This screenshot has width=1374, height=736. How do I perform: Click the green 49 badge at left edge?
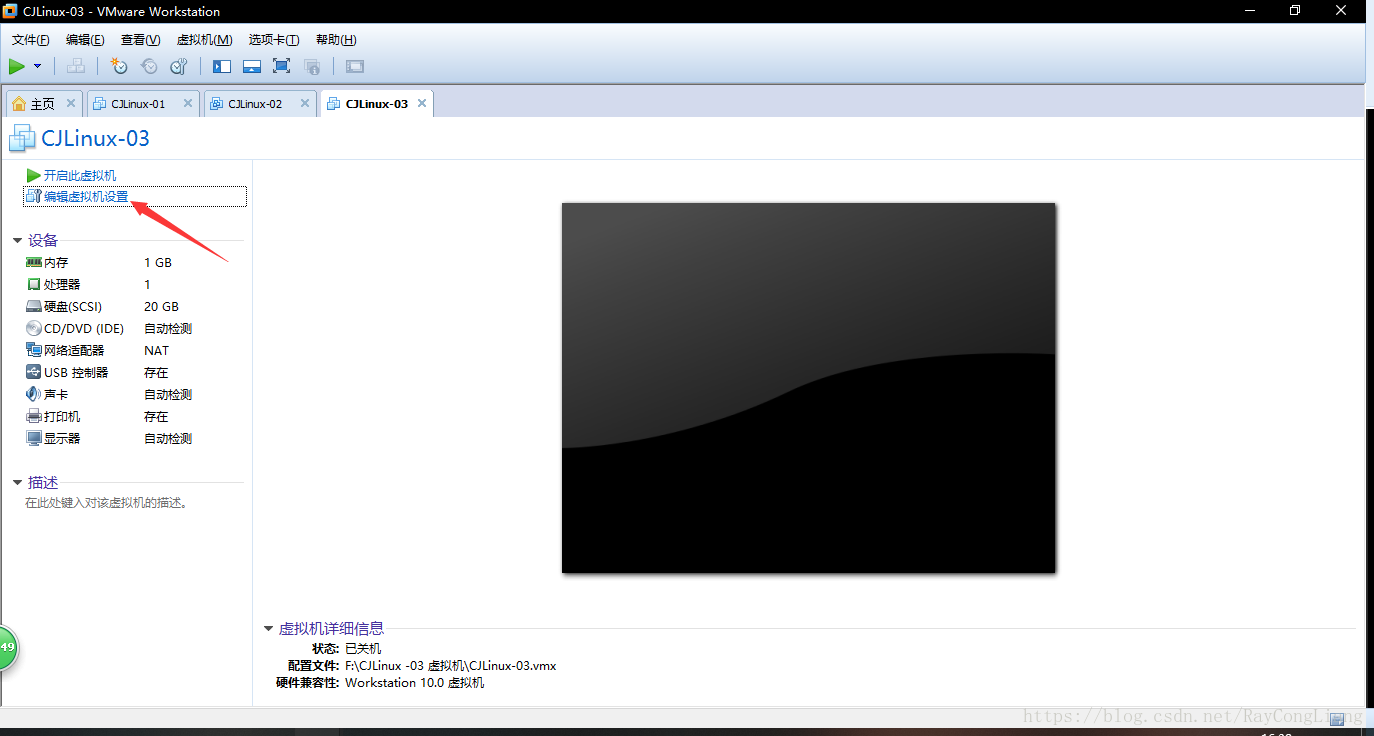tap(8, 647)
